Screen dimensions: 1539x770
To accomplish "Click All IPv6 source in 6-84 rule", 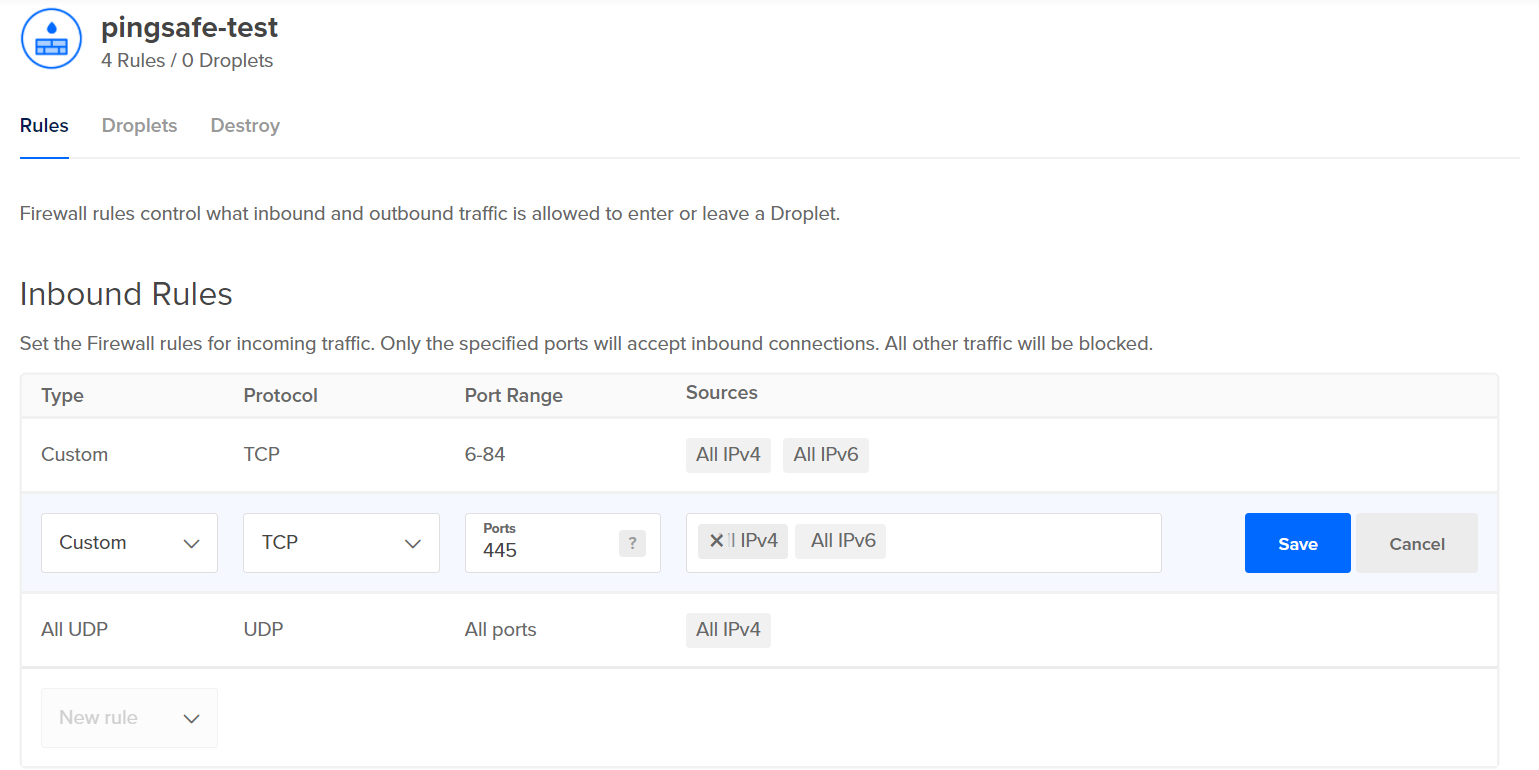I will click(825, 455).
